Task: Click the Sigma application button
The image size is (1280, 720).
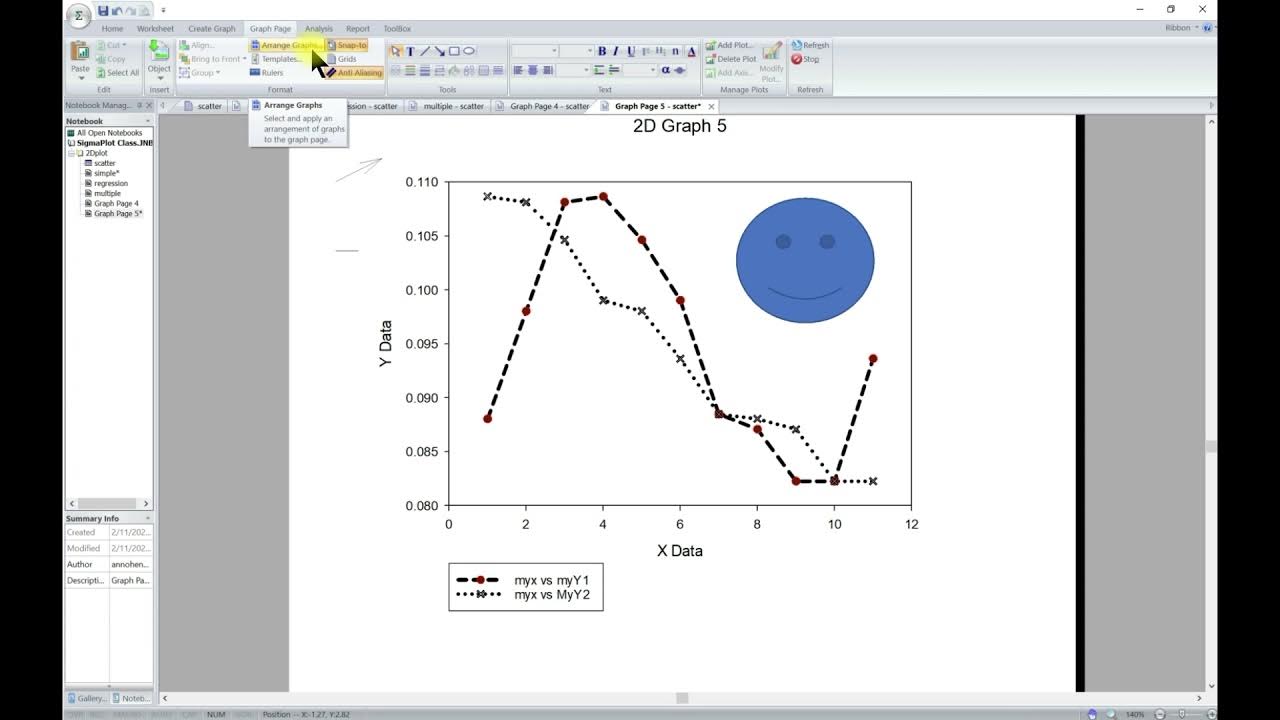Action: click(x=79, y=15)
